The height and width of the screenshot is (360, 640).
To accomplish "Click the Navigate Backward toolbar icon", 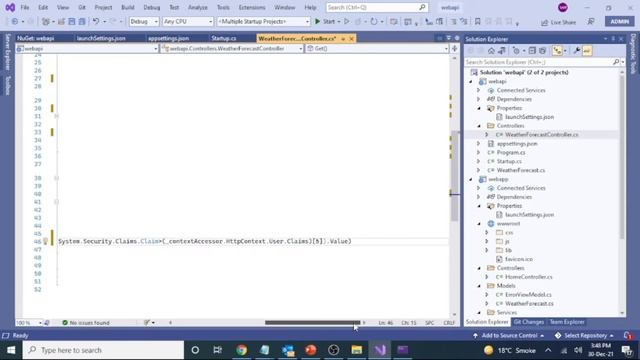I will pyautogui.click(x=15, y=22).
